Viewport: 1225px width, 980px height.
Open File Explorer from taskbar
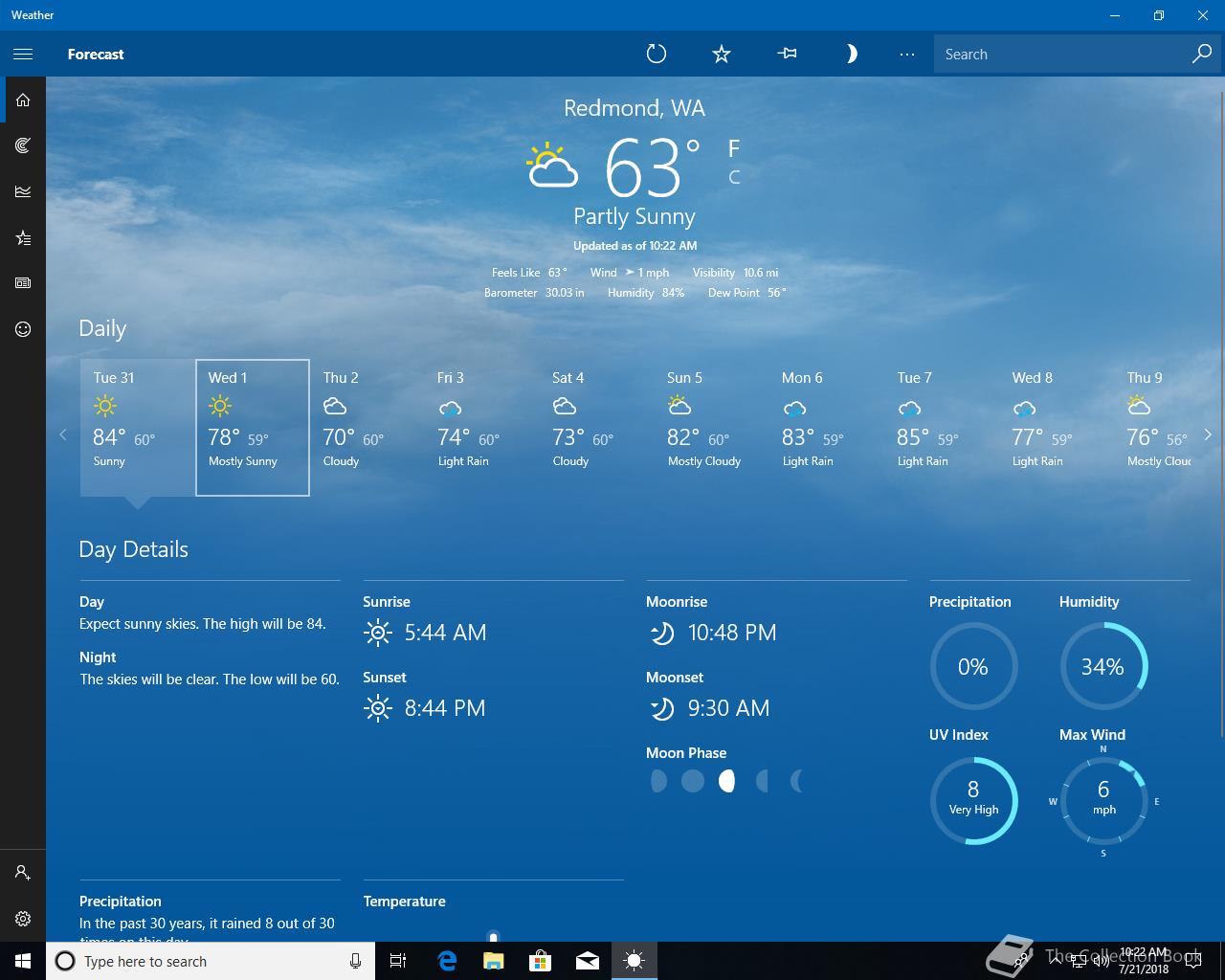494,961
